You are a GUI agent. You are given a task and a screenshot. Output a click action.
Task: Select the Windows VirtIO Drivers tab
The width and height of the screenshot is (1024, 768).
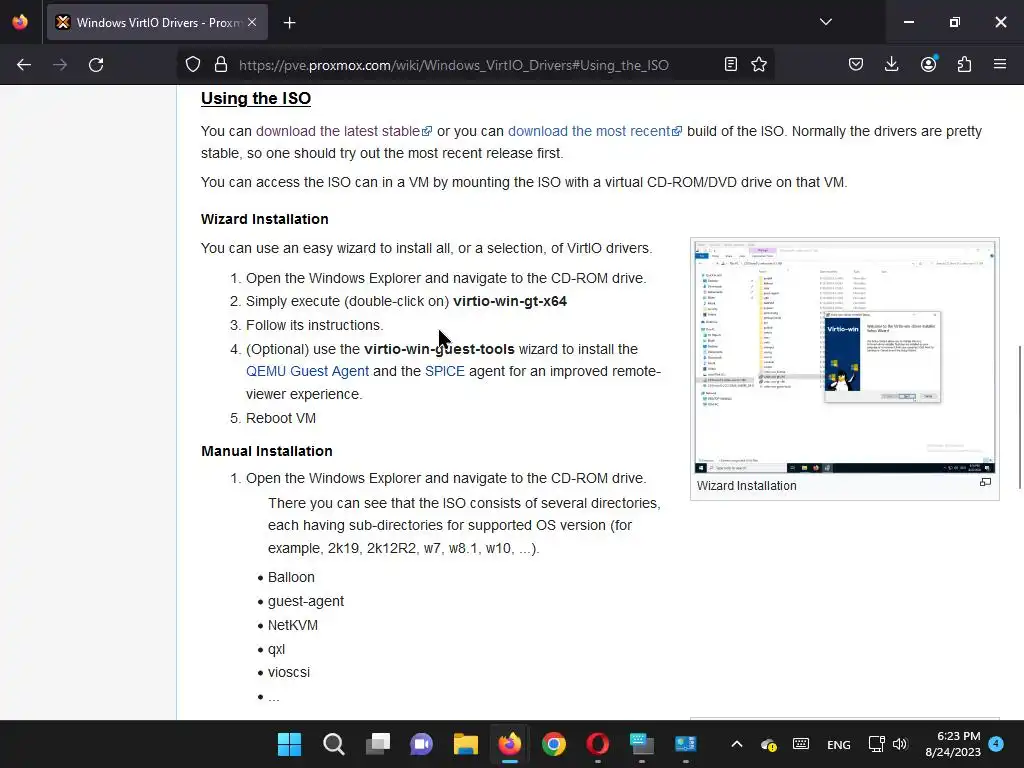coord(157,23)
